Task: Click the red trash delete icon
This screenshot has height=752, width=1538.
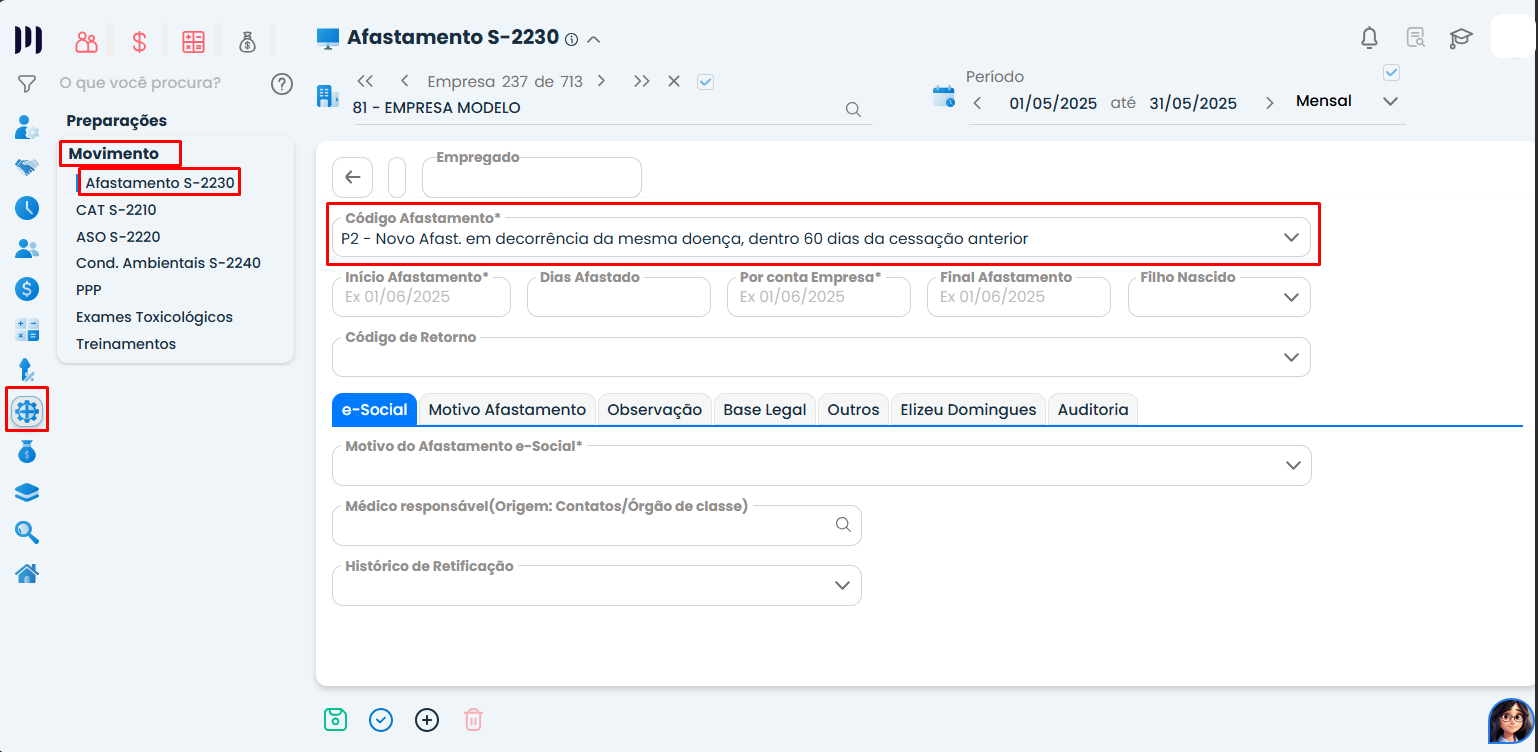Action: [473, 720]
